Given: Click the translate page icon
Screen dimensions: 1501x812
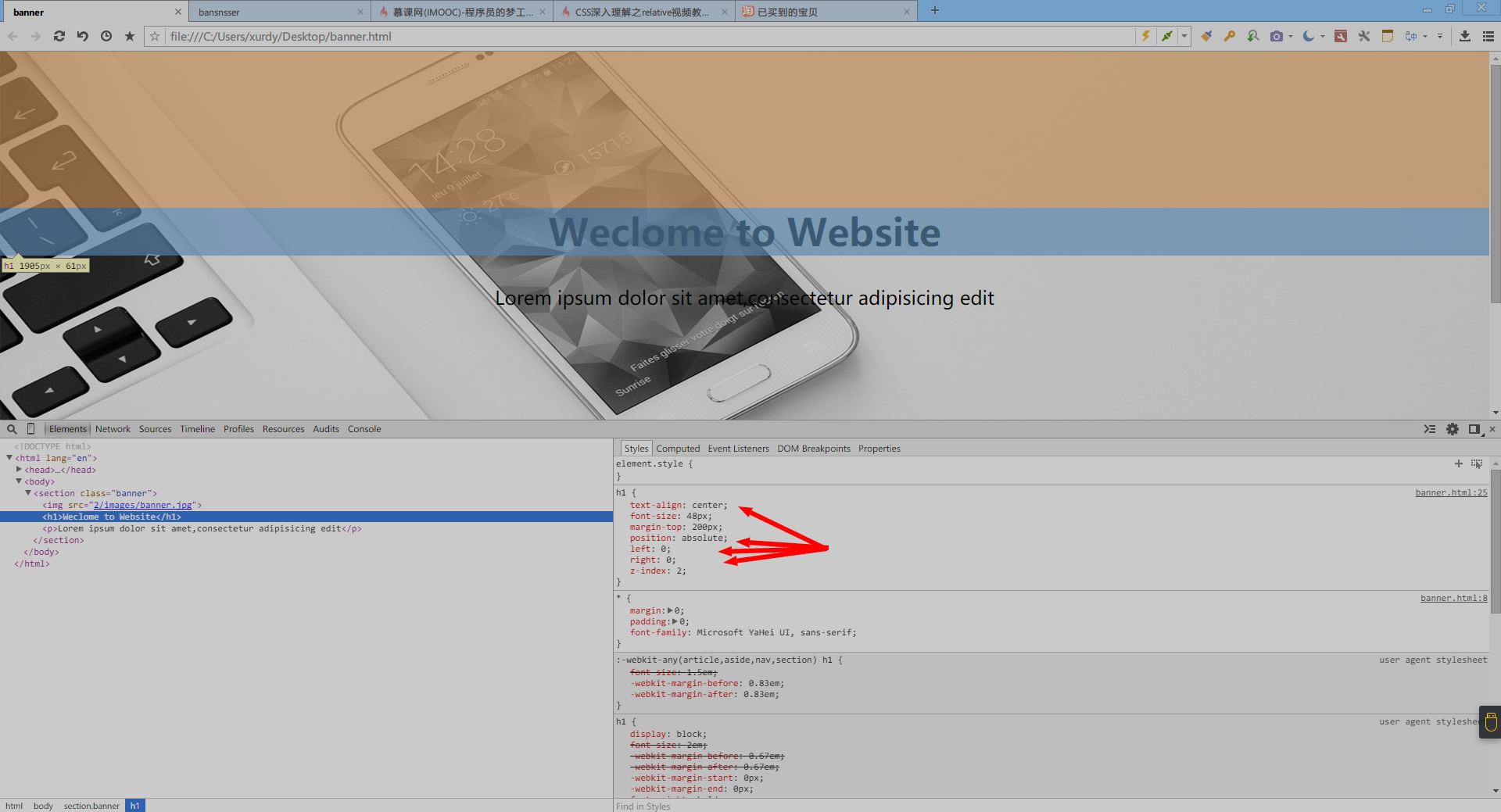Looking at the screenshot, I should tap(1411, 36).
